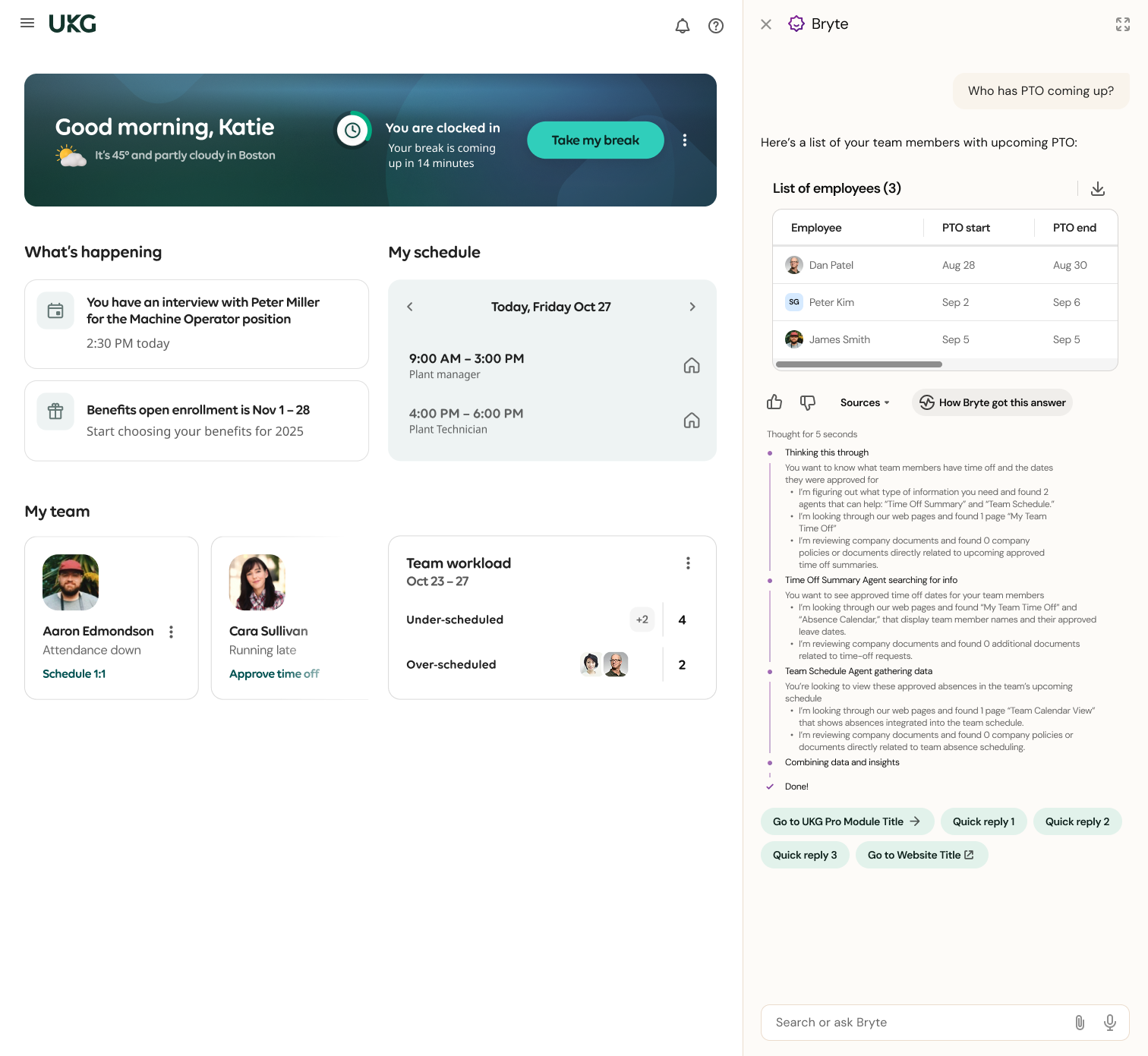Open the Peter Miller interview card
The height and width of the screenshot is (1056, 1148).
tap(197, 324)
